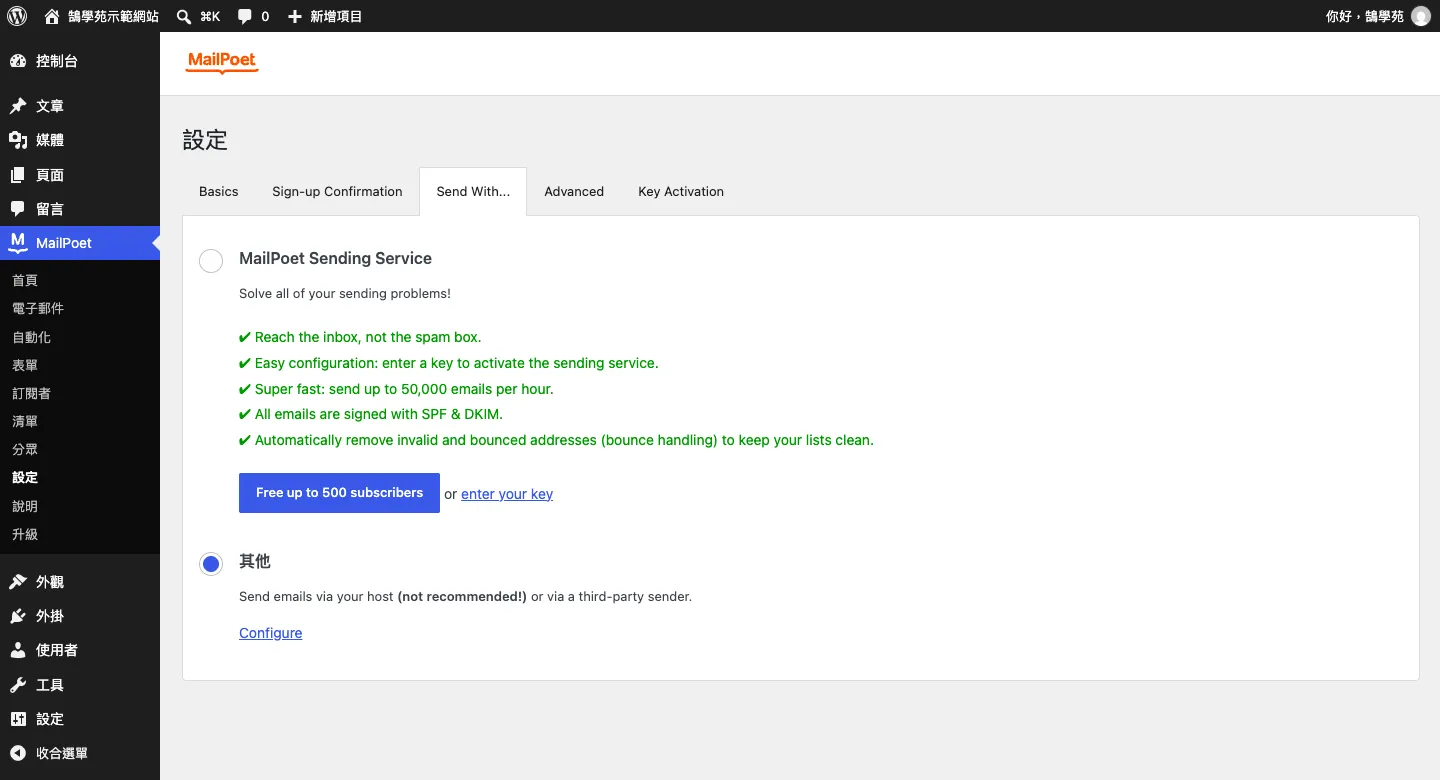Click the 控制台 dashboard icon
The image size is (1440, 780).
pos(18,61)
